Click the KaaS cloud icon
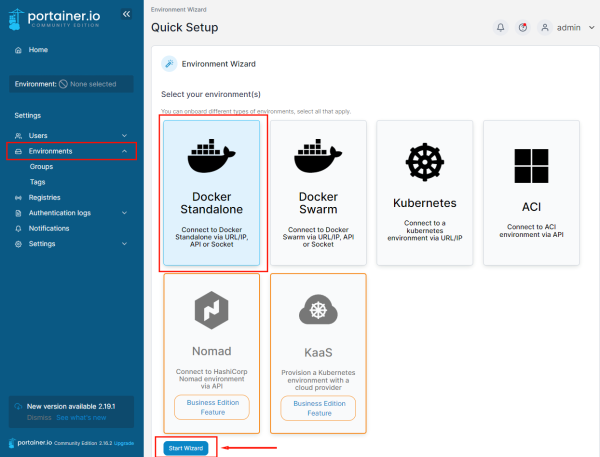The height and width of the screenshot is (457, 600). (x=318, y=312)
